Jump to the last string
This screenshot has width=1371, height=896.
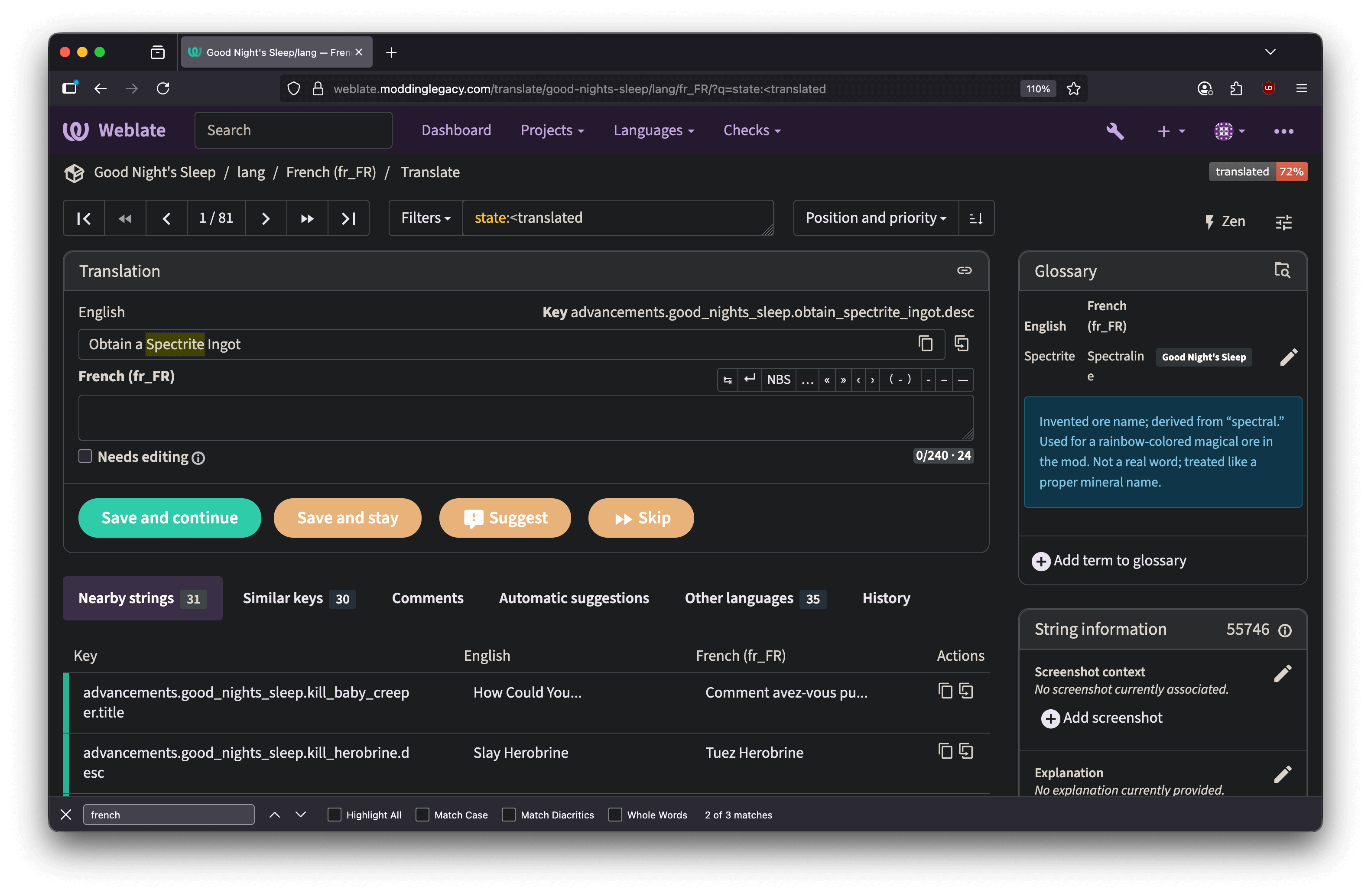point(348,218)
